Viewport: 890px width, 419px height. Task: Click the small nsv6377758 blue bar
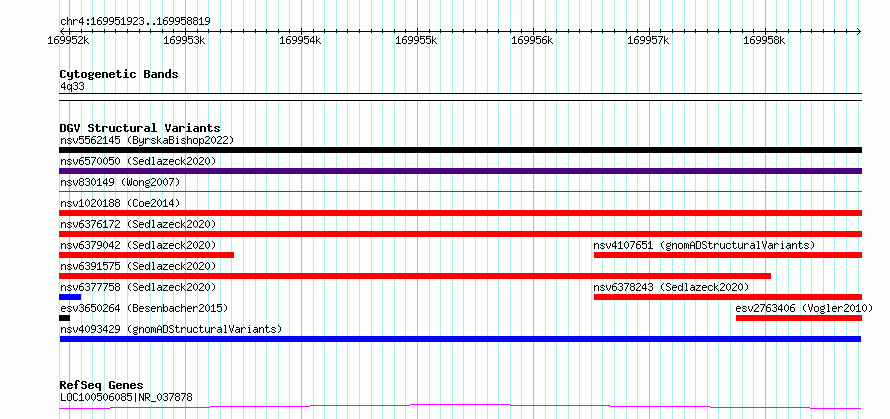(70, 297)
